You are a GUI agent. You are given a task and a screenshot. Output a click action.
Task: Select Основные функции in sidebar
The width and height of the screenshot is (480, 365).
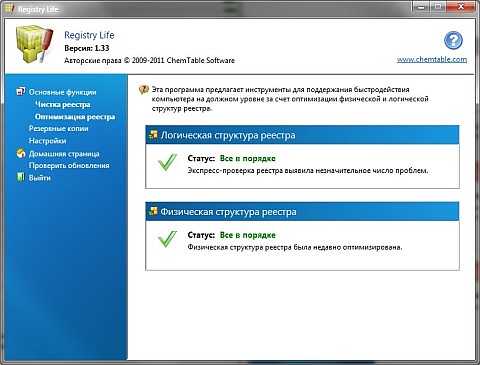coord(62,92)
